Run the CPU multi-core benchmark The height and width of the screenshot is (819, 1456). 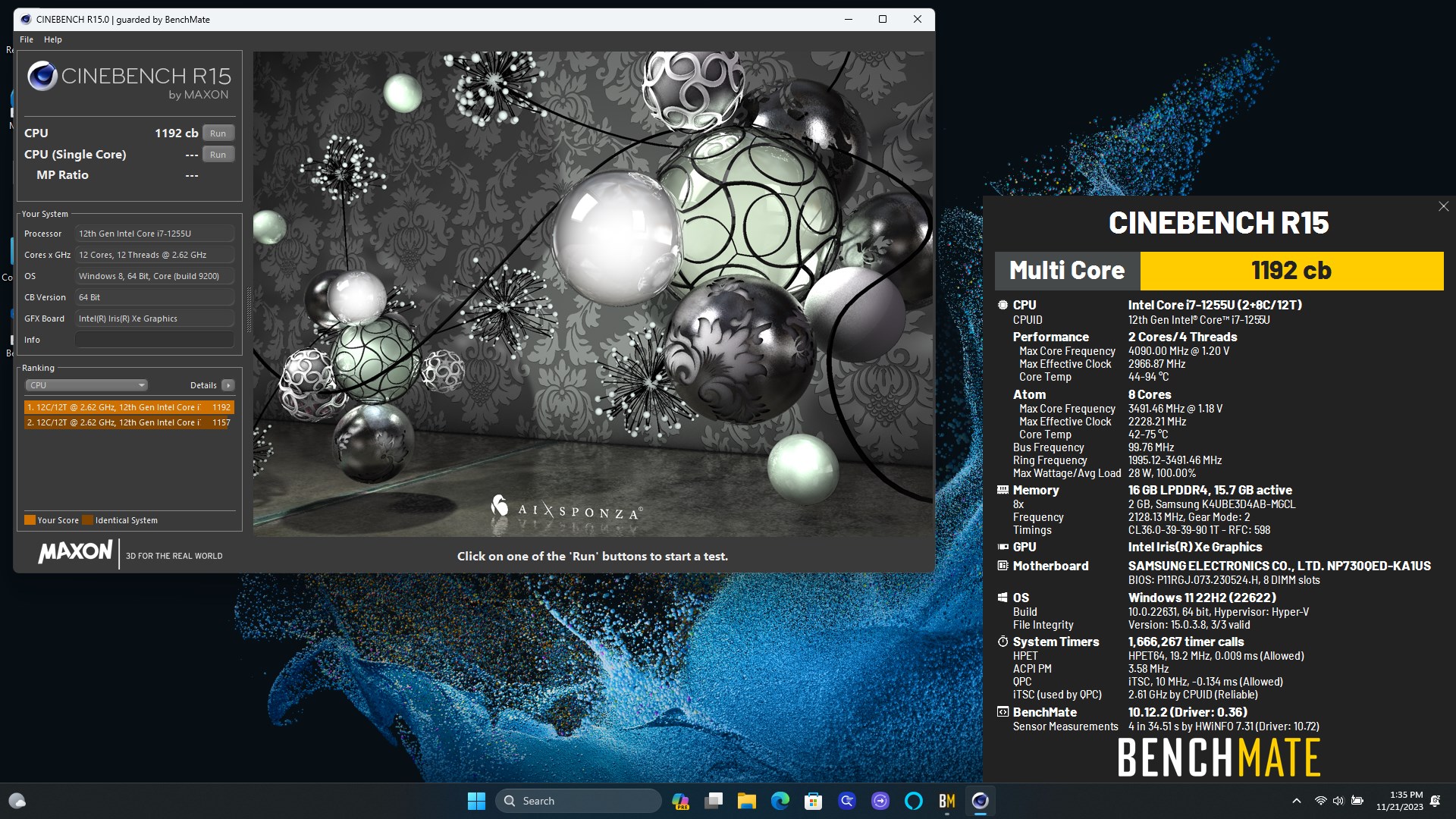[218, 133]
